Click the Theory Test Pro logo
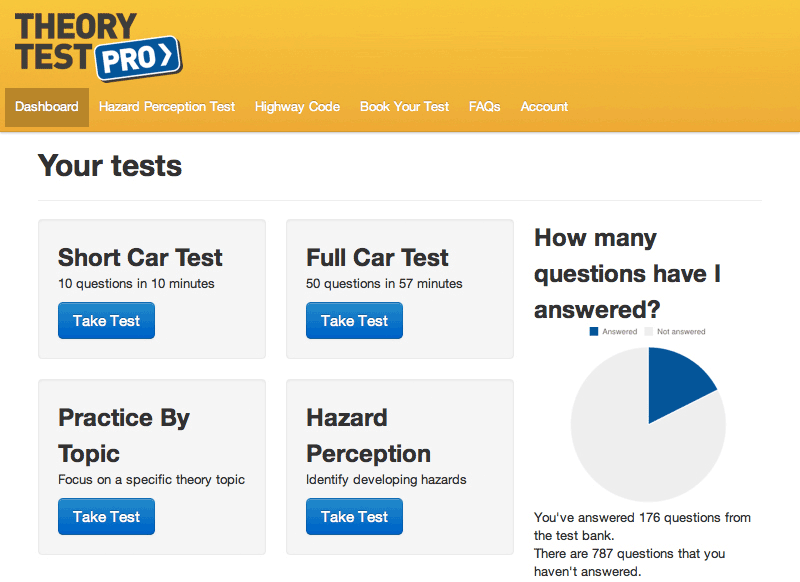This screenshot has width=800, height=582. click(98, 47)
